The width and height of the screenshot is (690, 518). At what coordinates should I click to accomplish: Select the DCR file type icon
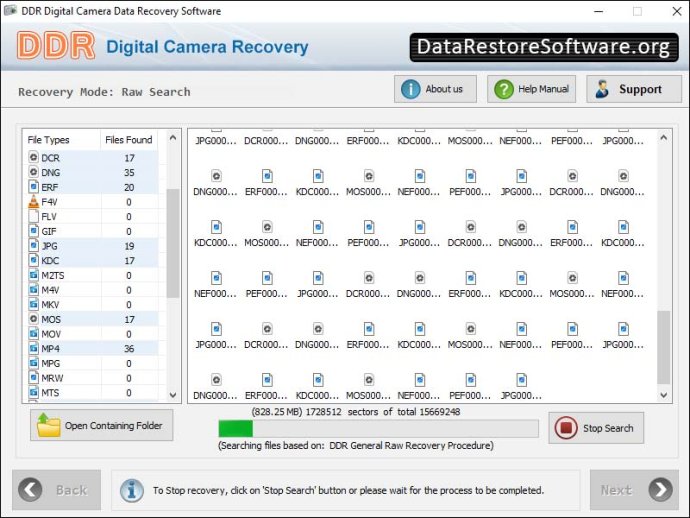(33, 157)
